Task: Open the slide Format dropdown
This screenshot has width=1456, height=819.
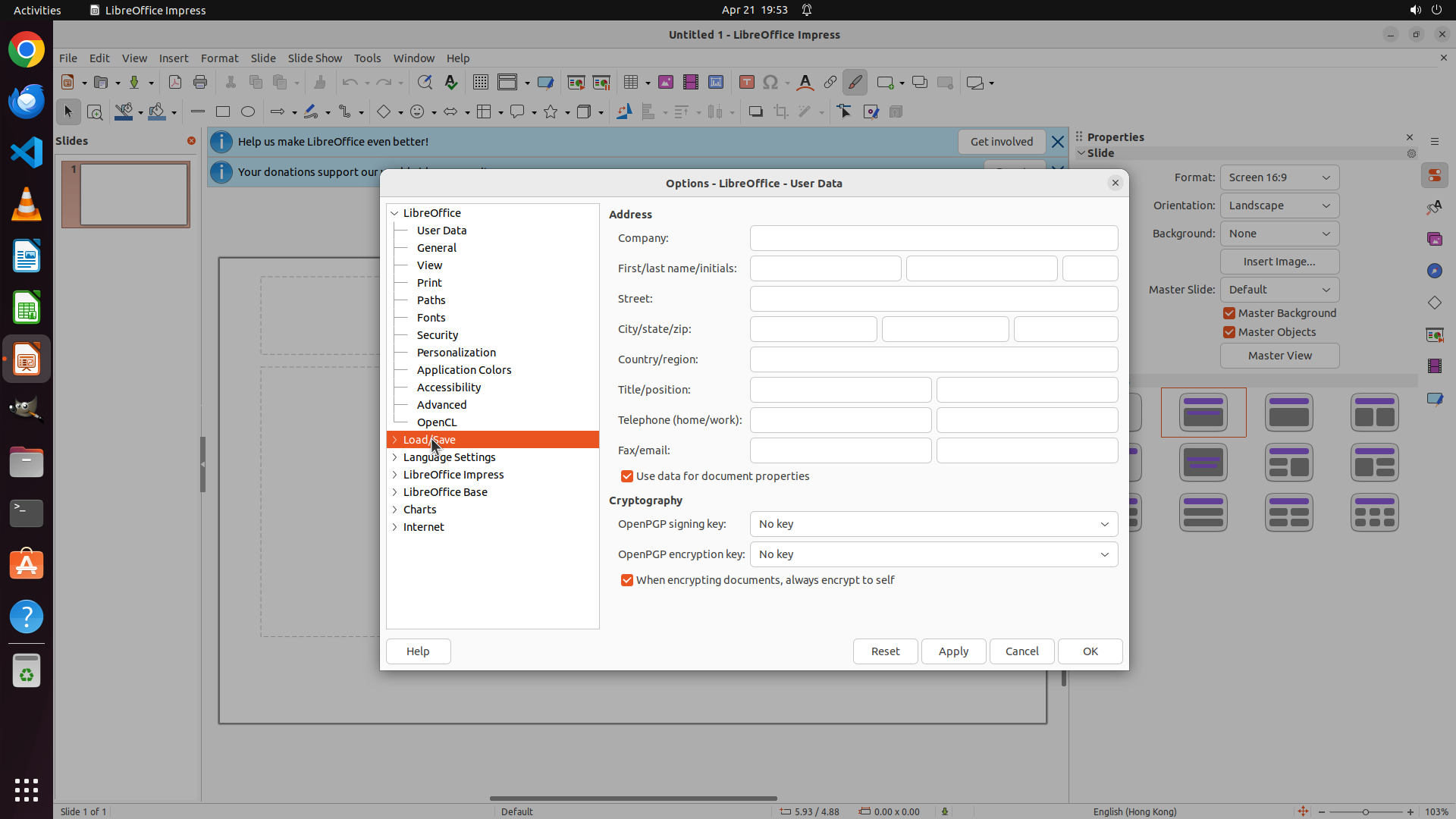Action: pyautogui.click(x=1279, y=177)
